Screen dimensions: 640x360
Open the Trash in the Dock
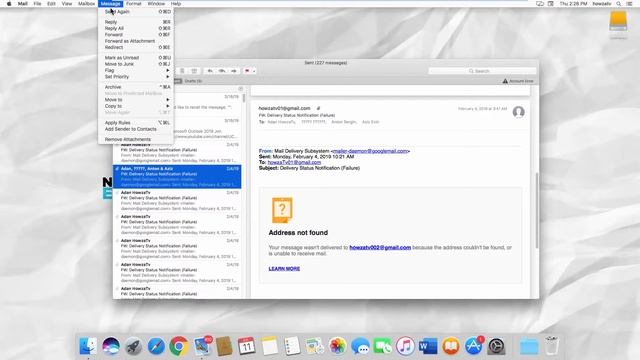pyautogui.click(x=551, y=346)
